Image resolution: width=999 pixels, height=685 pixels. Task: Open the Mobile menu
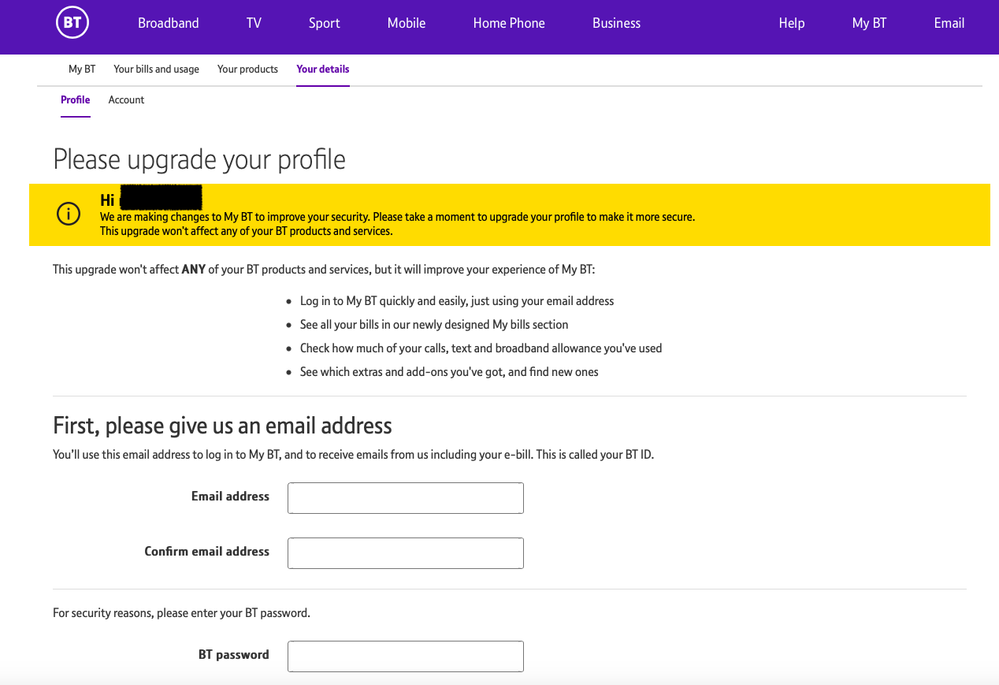pyautogui.click(x=406, y=23)
